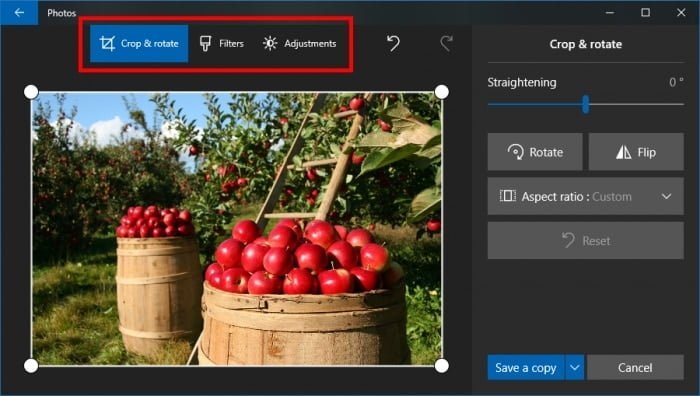
Task: Redo the last undone edit
Action: pyautogui.click(x=446, y=43)
